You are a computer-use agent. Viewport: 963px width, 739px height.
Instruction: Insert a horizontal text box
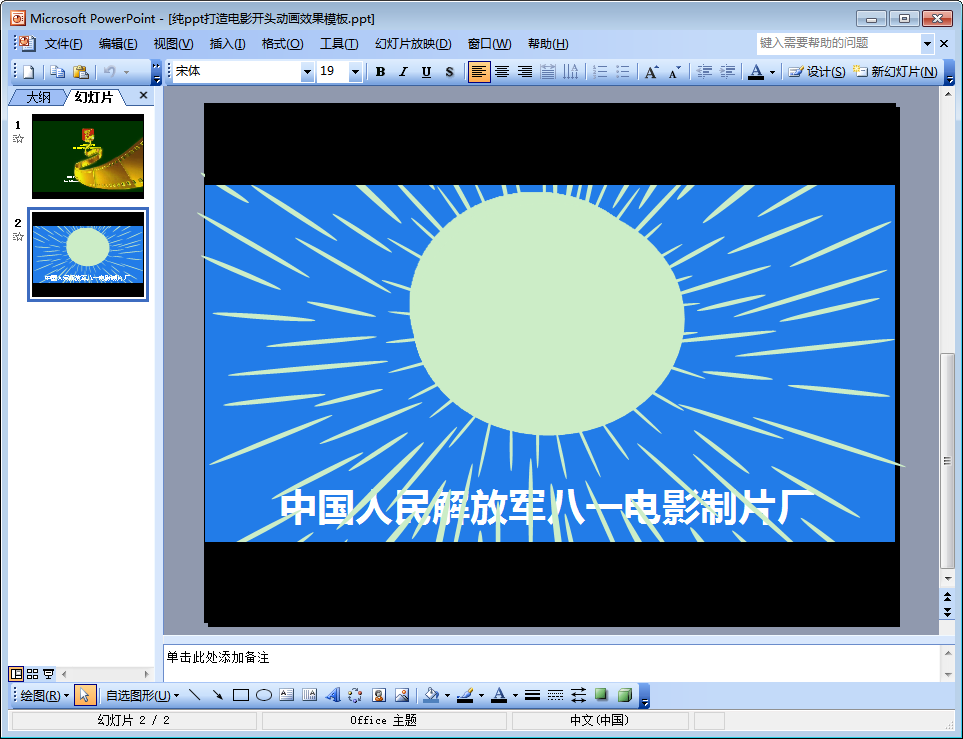pyautogui.click(x=287, y=695)
